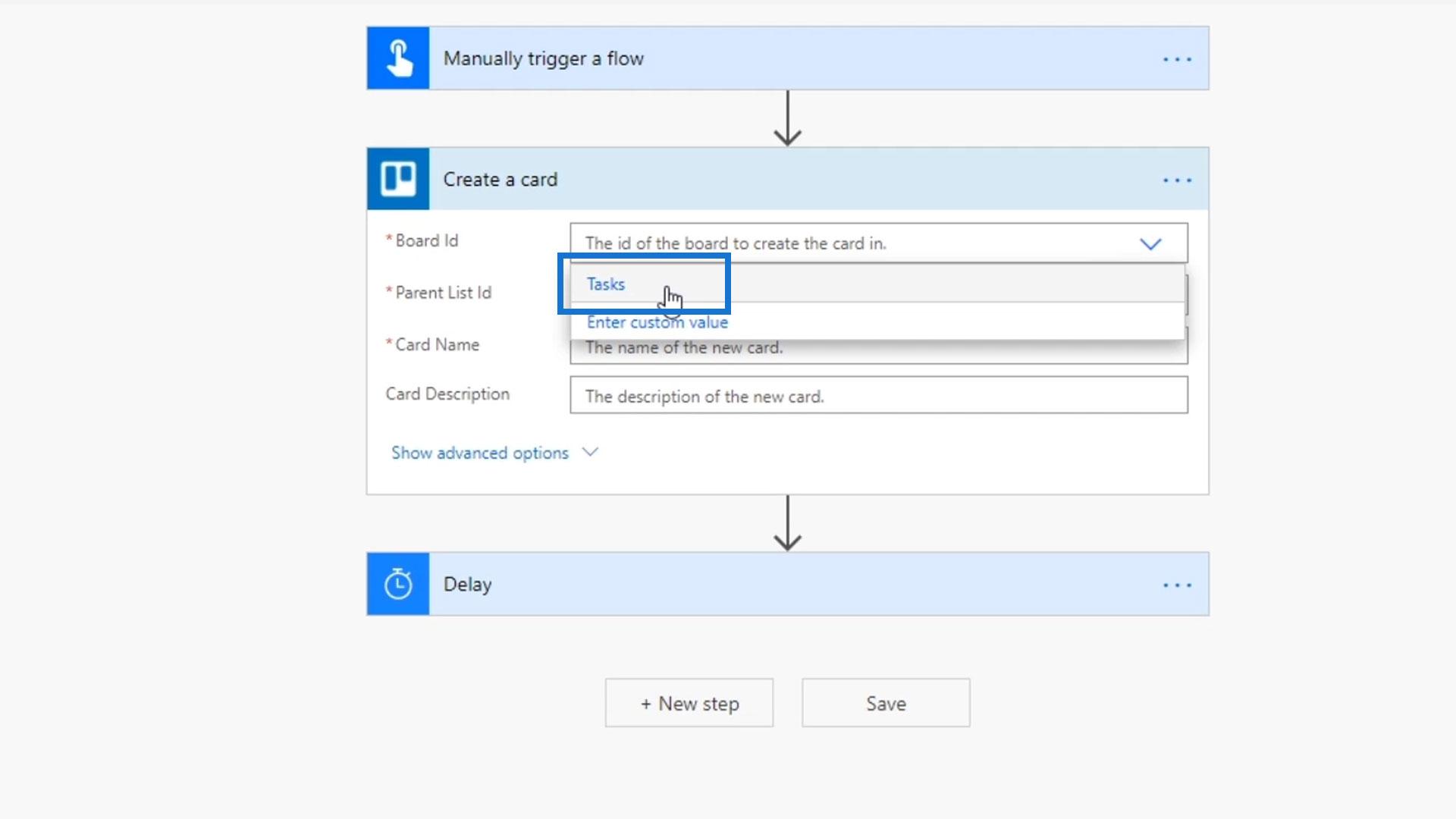Screen dimensions: 1456x819
Task: Click Show advanced options link
Action: point(479,453)
